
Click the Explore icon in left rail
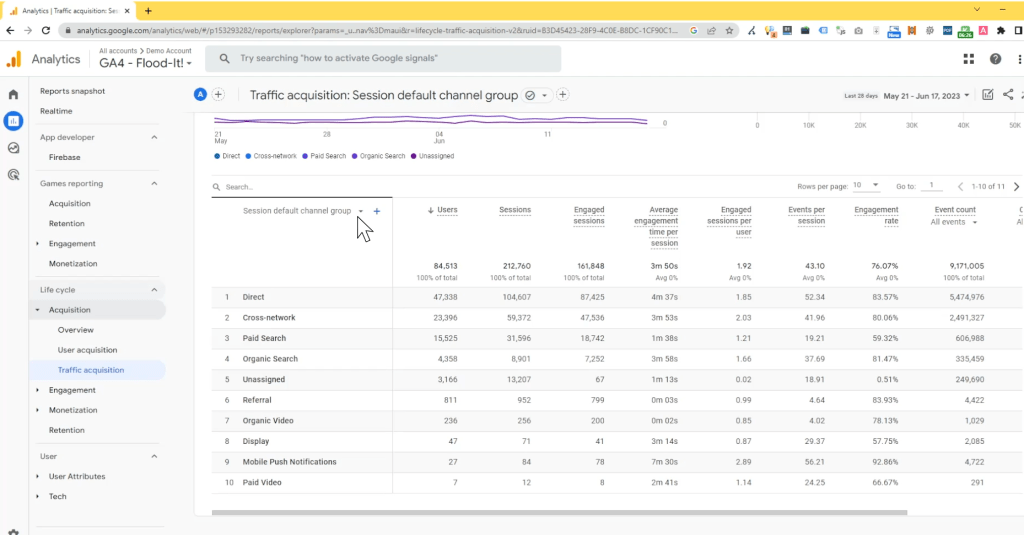[x=13, y=147]
